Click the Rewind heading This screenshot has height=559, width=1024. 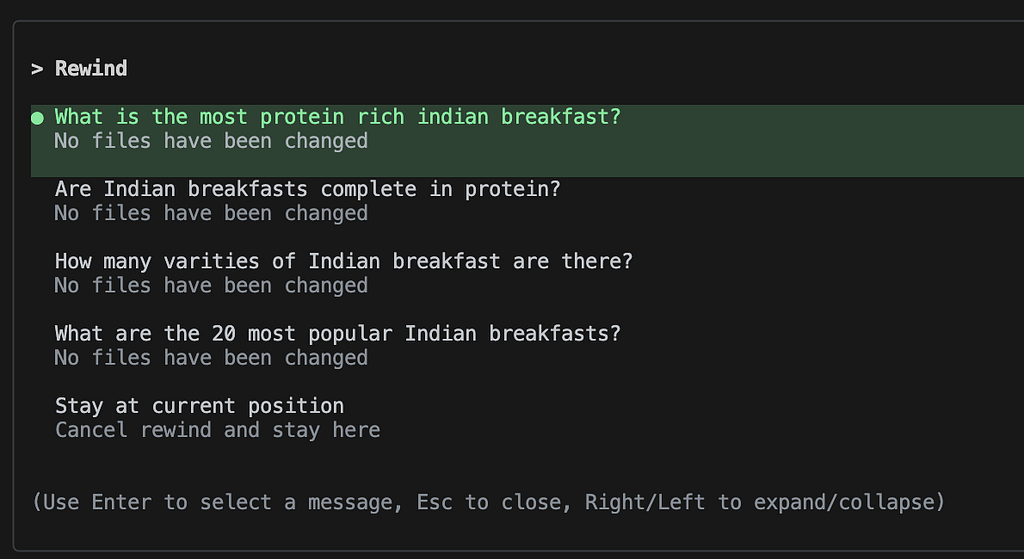(x=91, y=69)
